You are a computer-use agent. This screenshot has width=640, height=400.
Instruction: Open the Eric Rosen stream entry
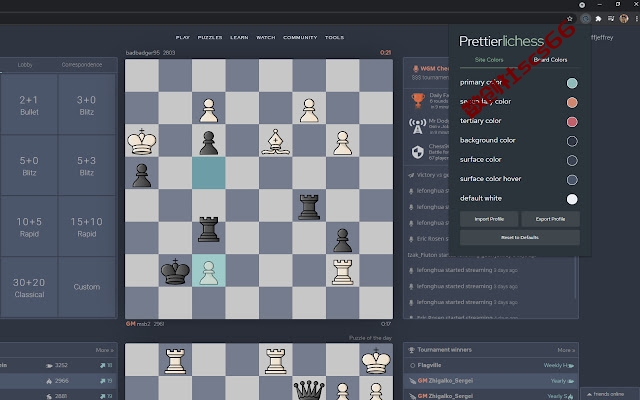431,239
